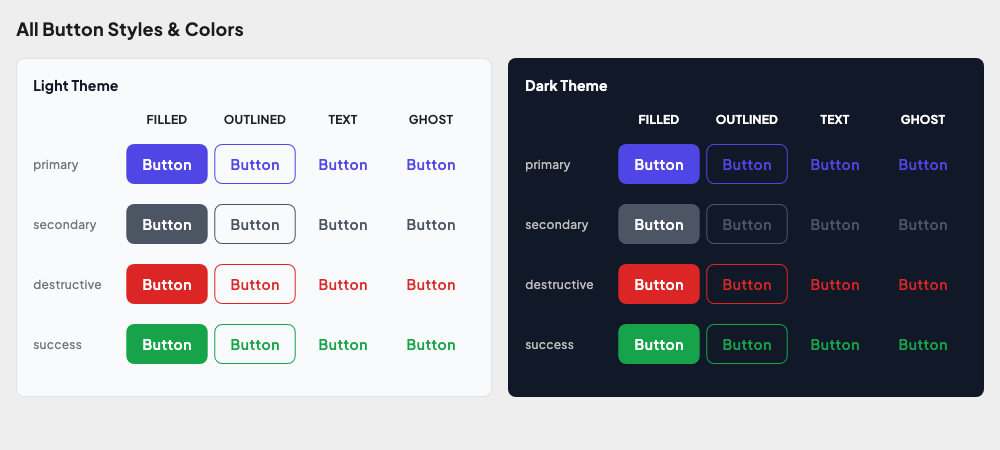Activate the dark theme filled success button

click(x=659, y=344)
